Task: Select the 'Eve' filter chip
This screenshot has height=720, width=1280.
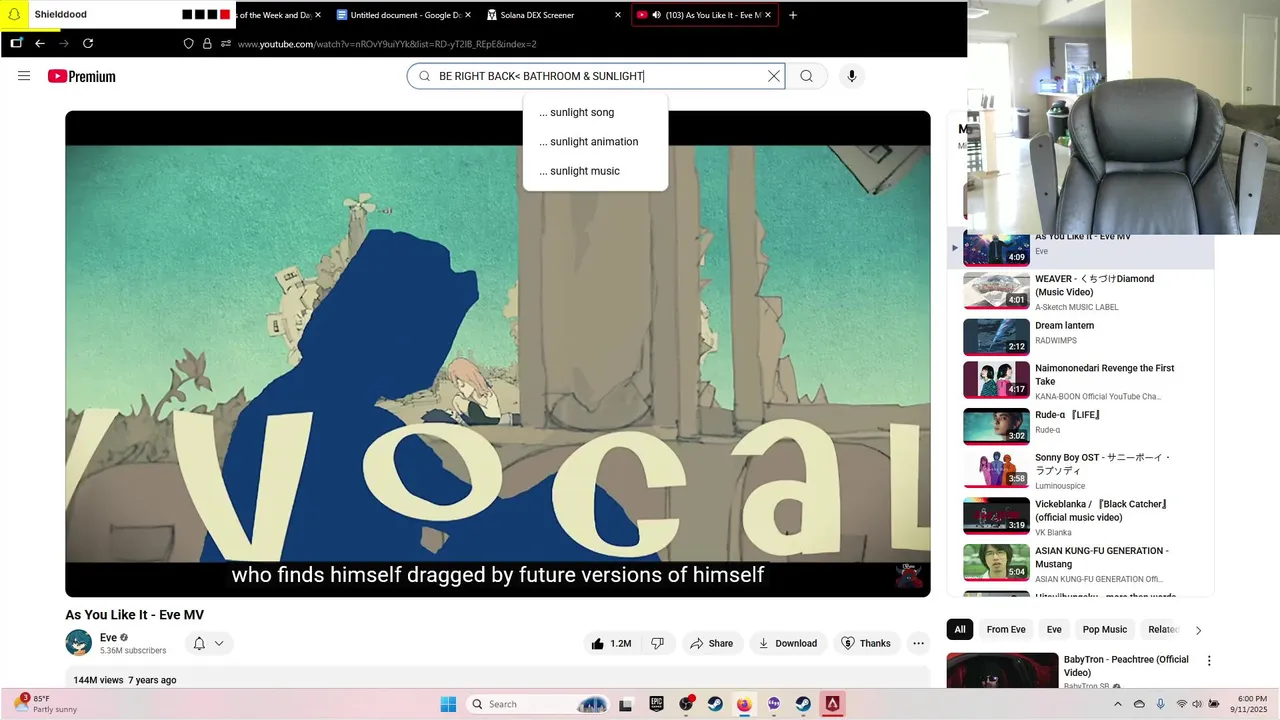Action: tap(1054, 629)
